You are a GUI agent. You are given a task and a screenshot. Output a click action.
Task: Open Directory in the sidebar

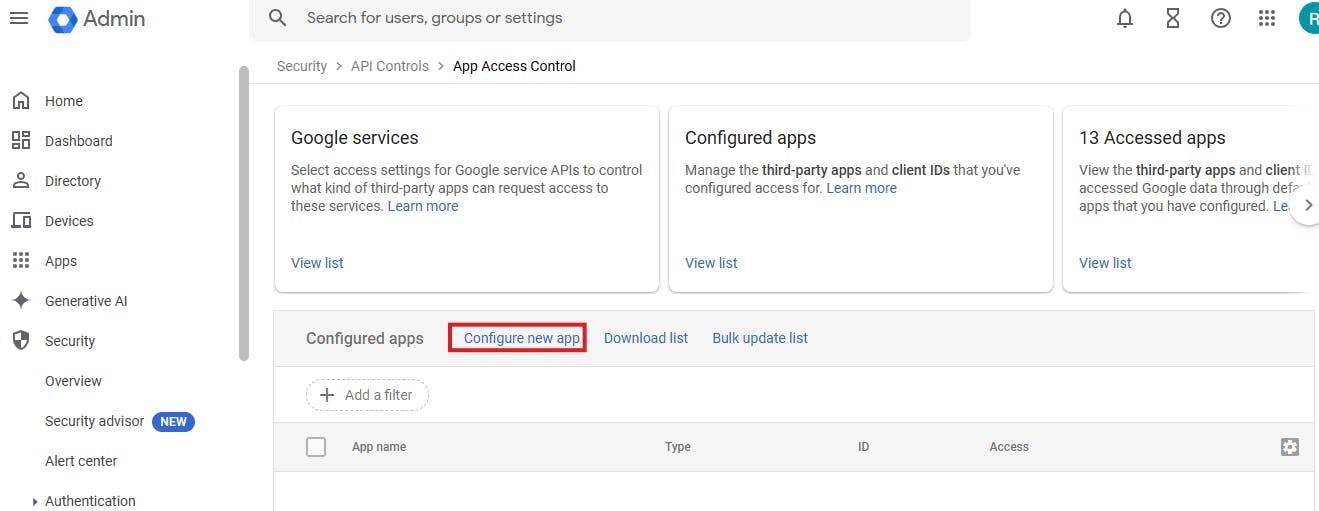73,181
